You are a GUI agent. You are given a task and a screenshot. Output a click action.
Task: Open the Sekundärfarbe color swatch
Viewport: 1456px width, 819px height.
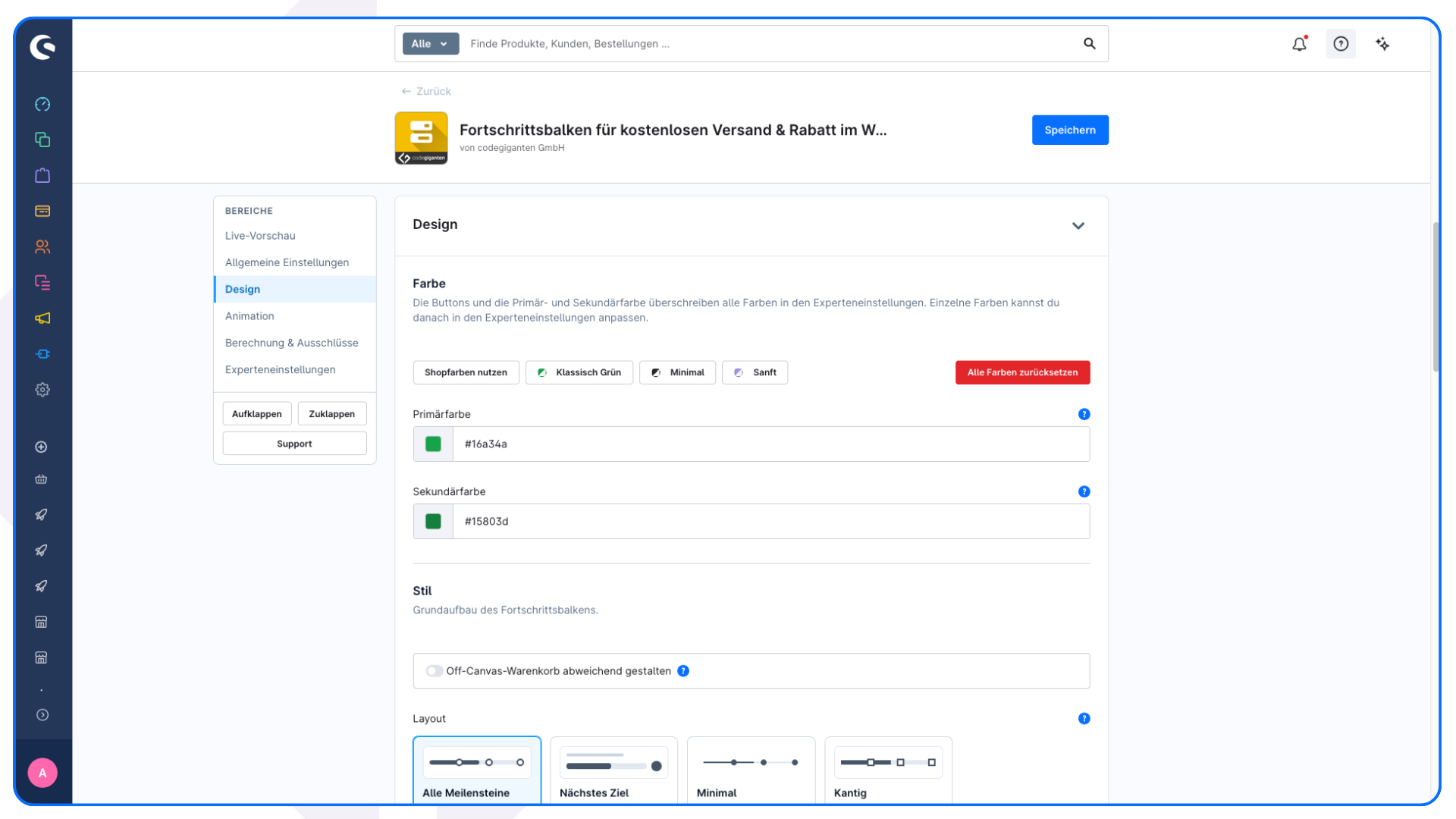click(433, 522)
